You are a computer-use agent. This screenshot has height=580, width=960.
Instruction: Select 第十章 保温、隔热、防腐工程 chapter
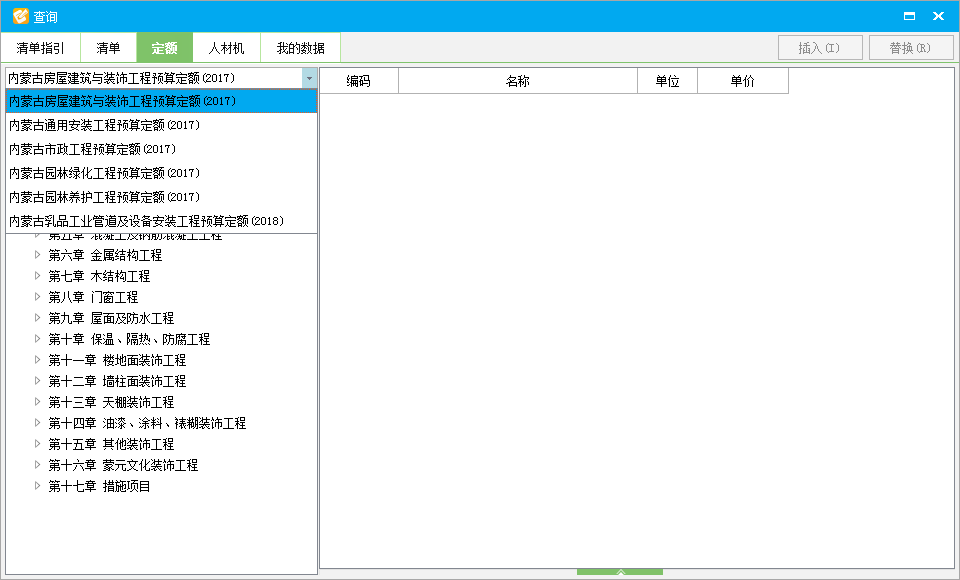tap(129, 339)
